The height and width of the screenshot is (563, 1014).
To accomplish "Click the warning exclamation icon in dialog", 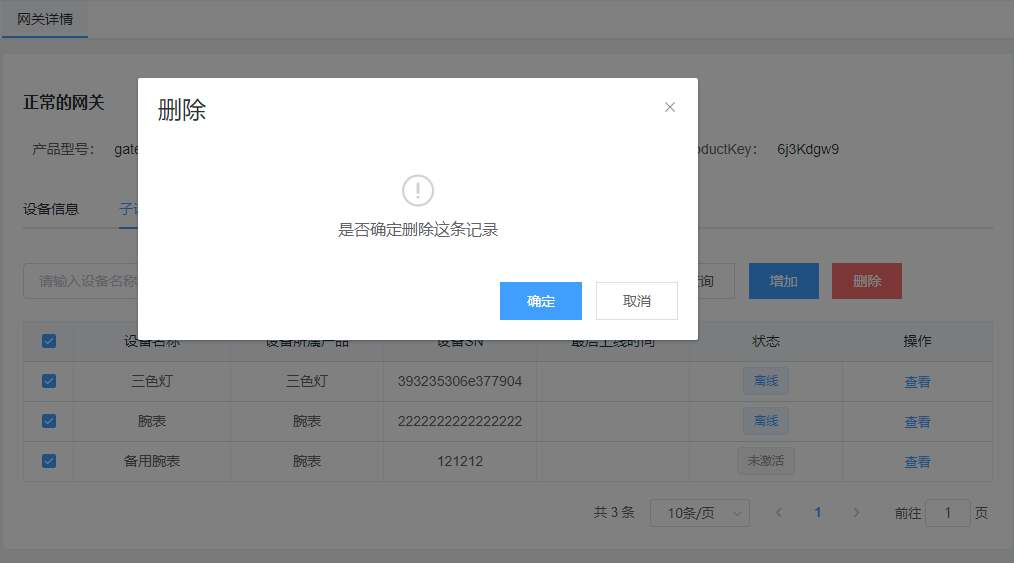I will tap(418, 190).
